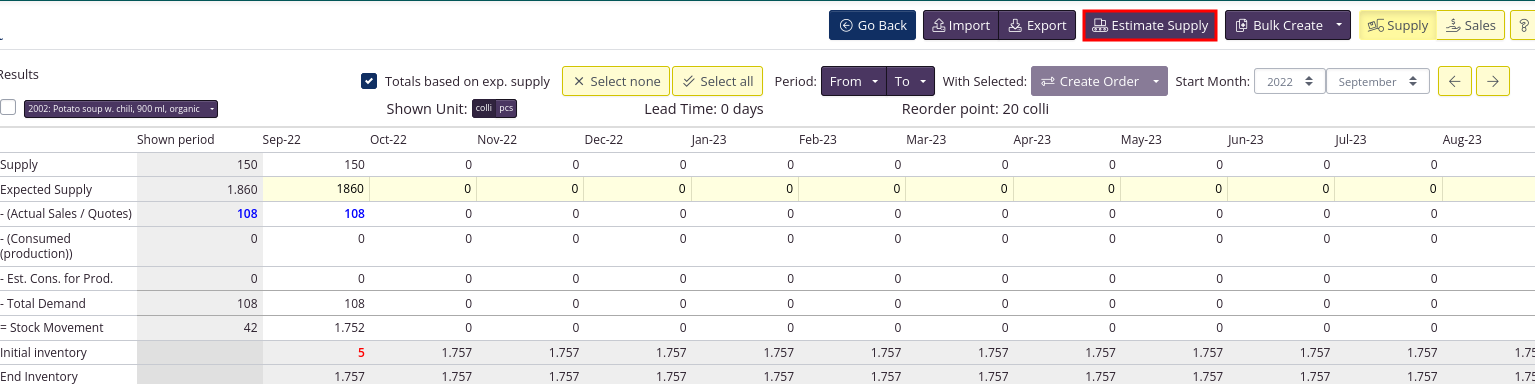Click the Nov-22 Expected Supply field
1535x384 pixels.
point(531,189)
